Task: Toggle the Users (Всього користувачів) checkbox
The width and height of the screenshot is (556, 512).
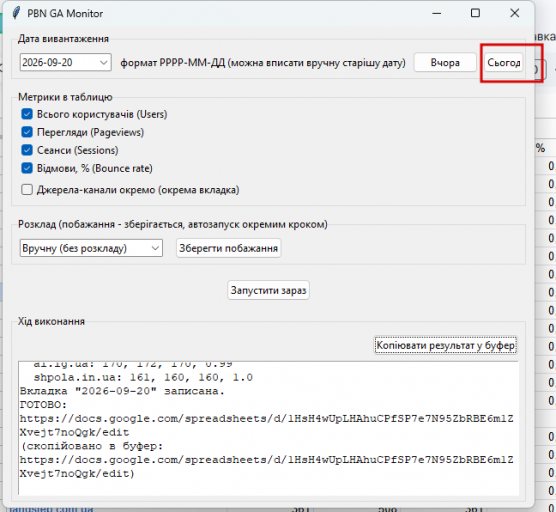Action: click(27, 114)
